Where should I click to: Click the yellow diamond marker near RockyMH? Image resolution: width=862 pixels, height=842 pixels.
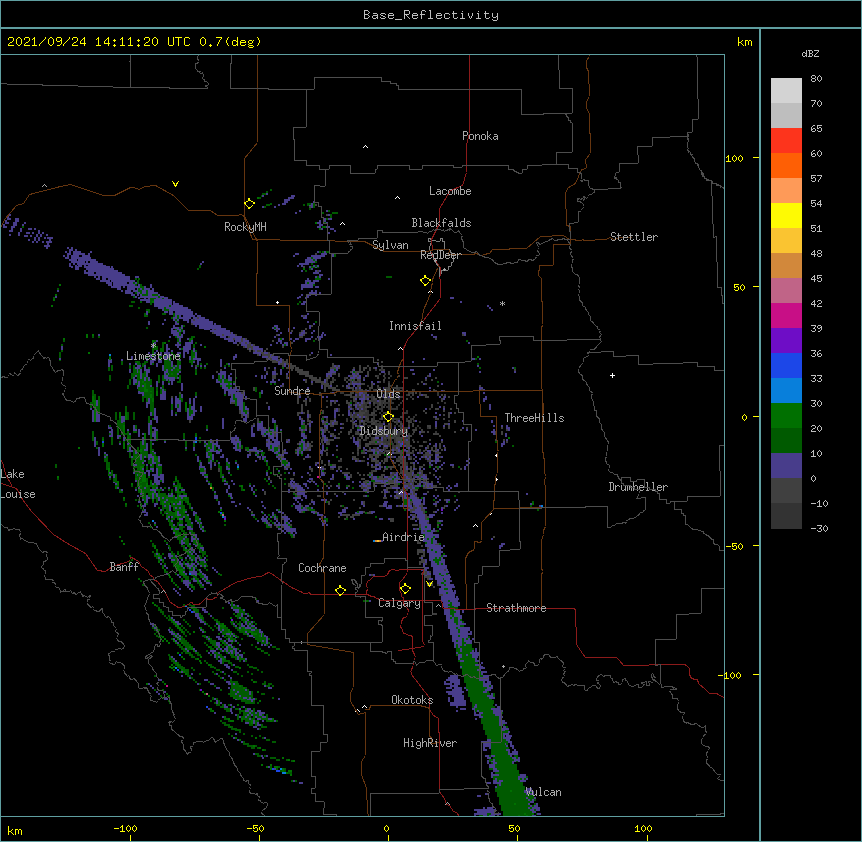coord(250,204)
